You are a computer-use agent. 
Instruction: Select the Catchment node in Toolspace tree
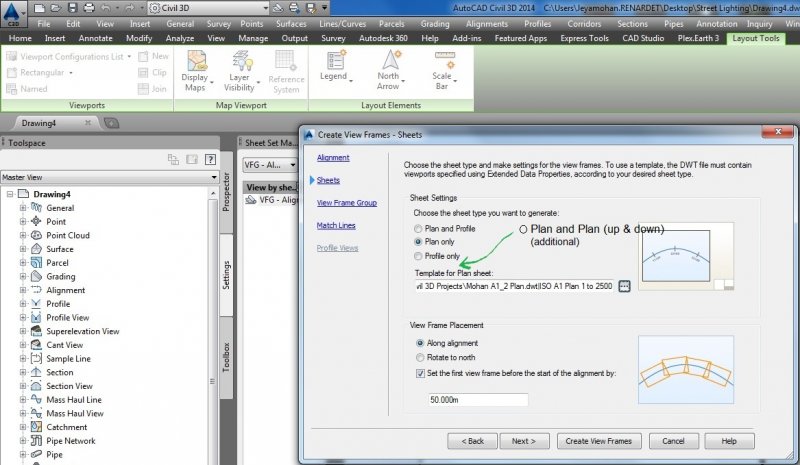[x=67, y=427]
